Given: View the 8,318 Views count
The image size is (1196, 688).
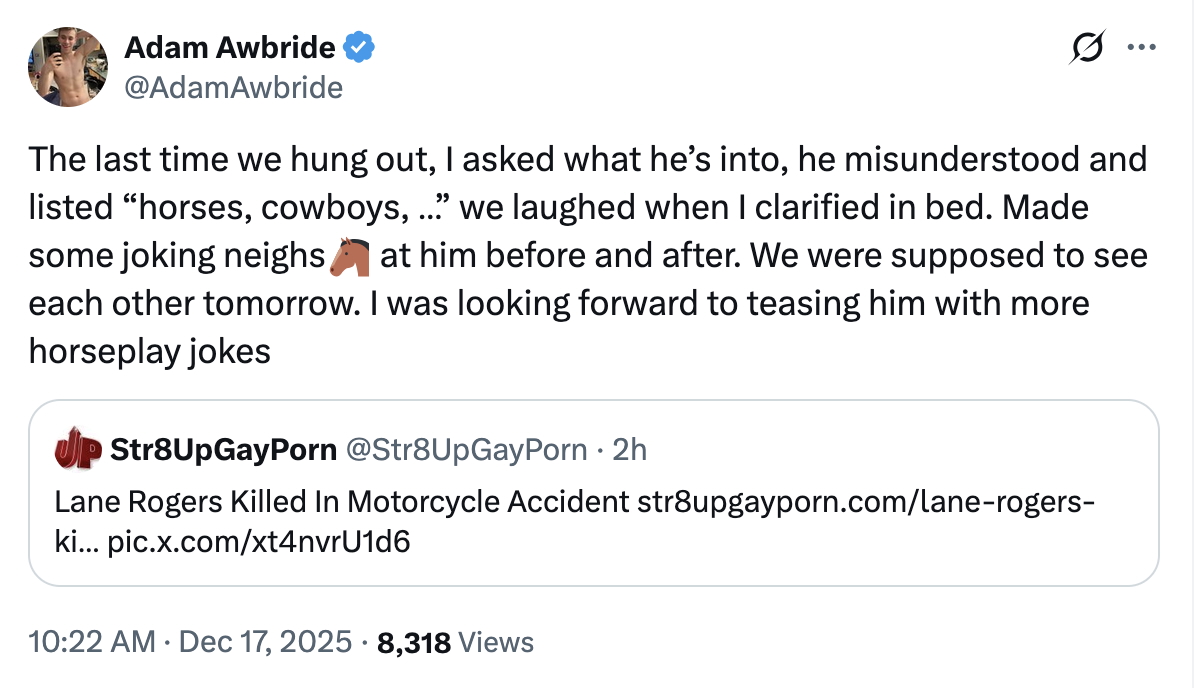Looking at the screenshot, I should coord(455,641).
